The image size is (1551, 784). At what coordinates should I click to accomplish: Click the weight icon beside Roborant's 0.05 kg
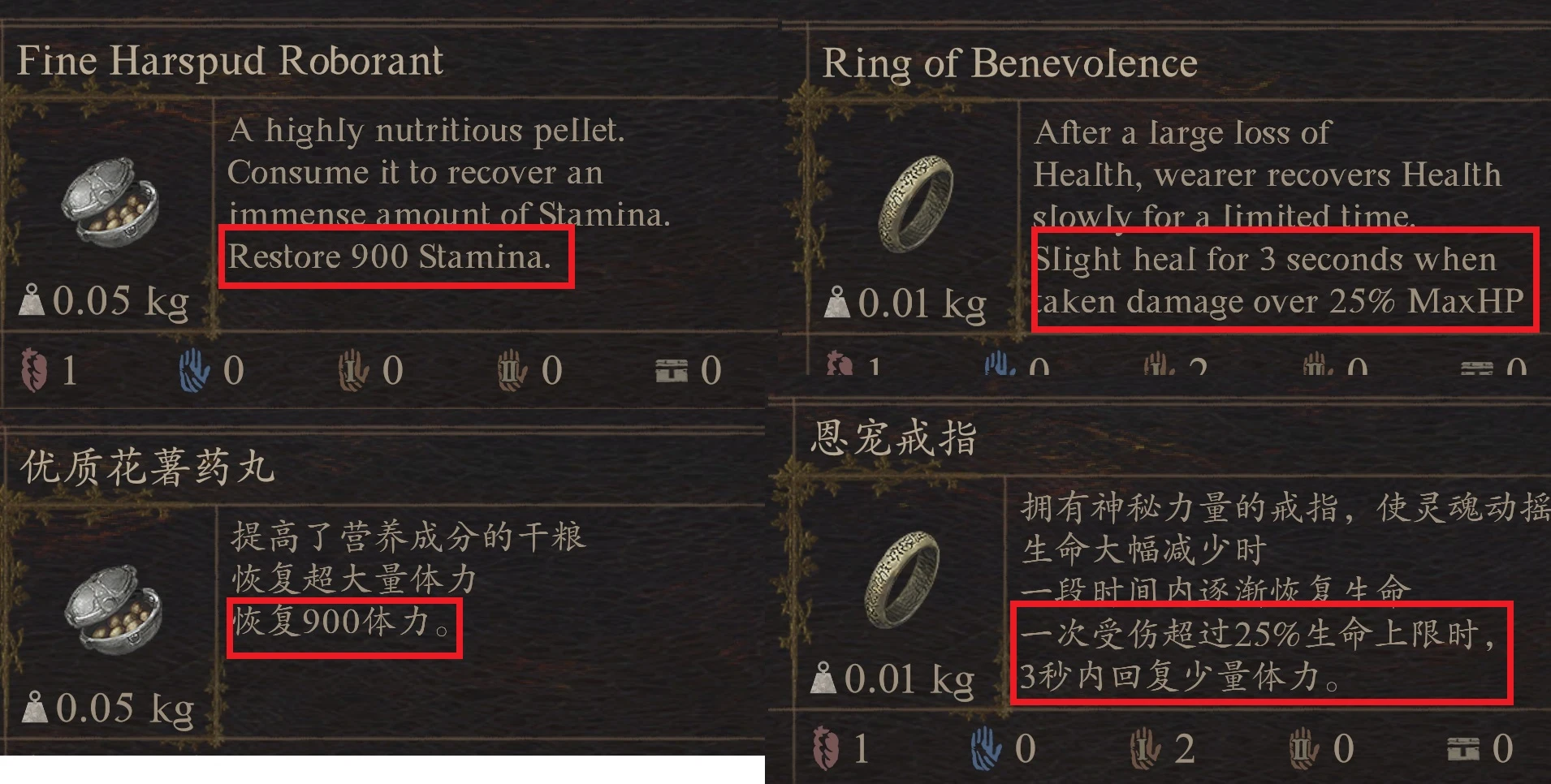(x=32, y=300)
